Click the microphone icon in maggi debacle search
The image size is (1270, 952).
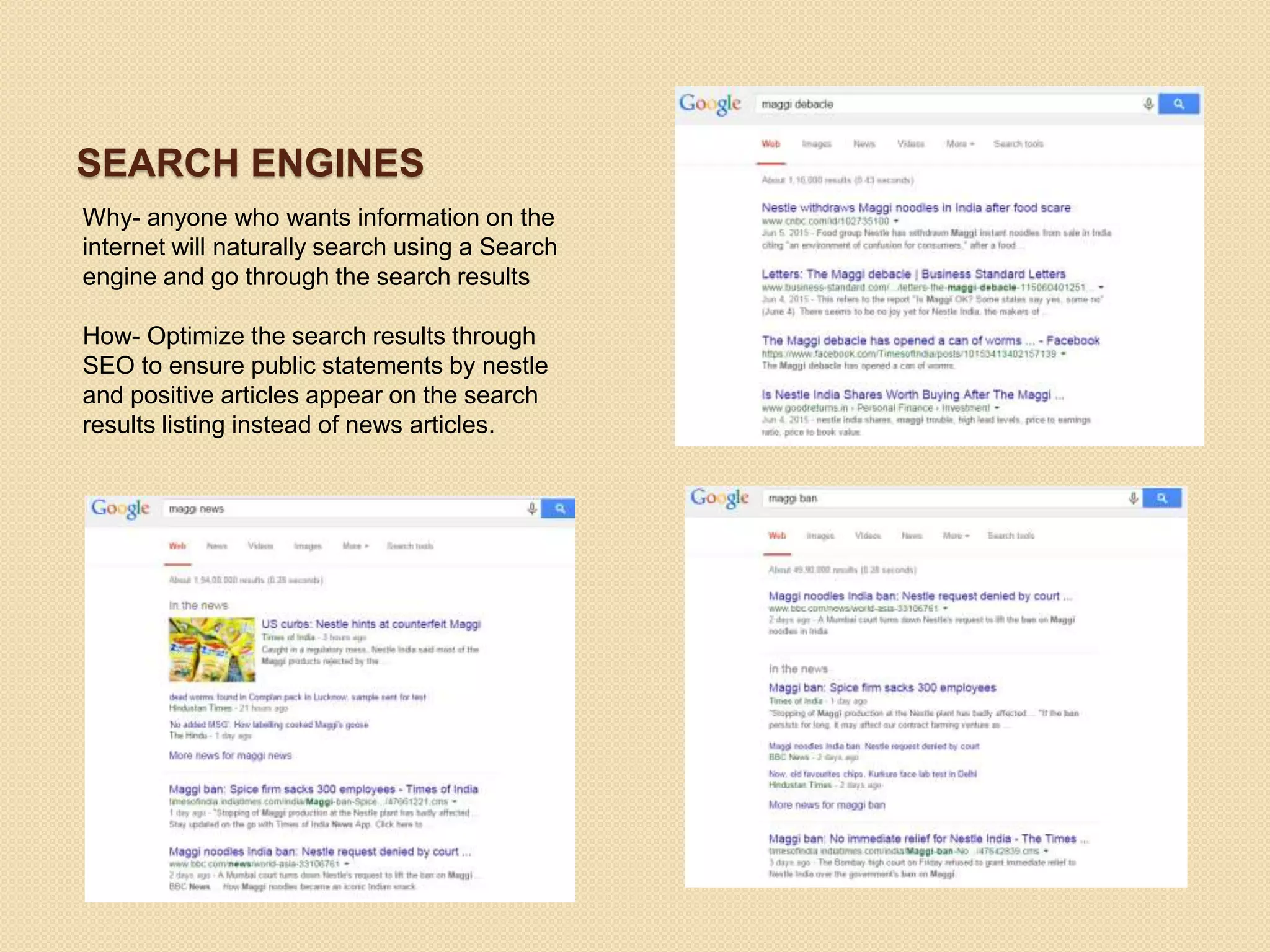[x=1148, y=104]
